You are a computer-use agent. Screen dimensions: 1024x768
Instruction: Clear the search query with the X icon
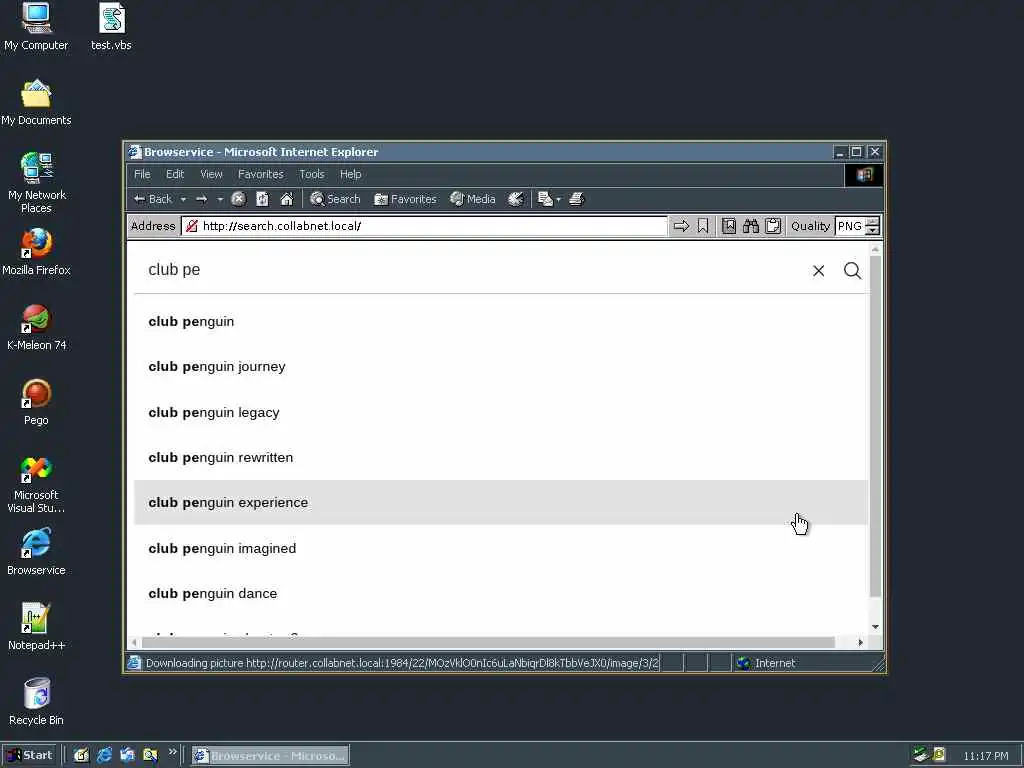[x=818, y=270]
